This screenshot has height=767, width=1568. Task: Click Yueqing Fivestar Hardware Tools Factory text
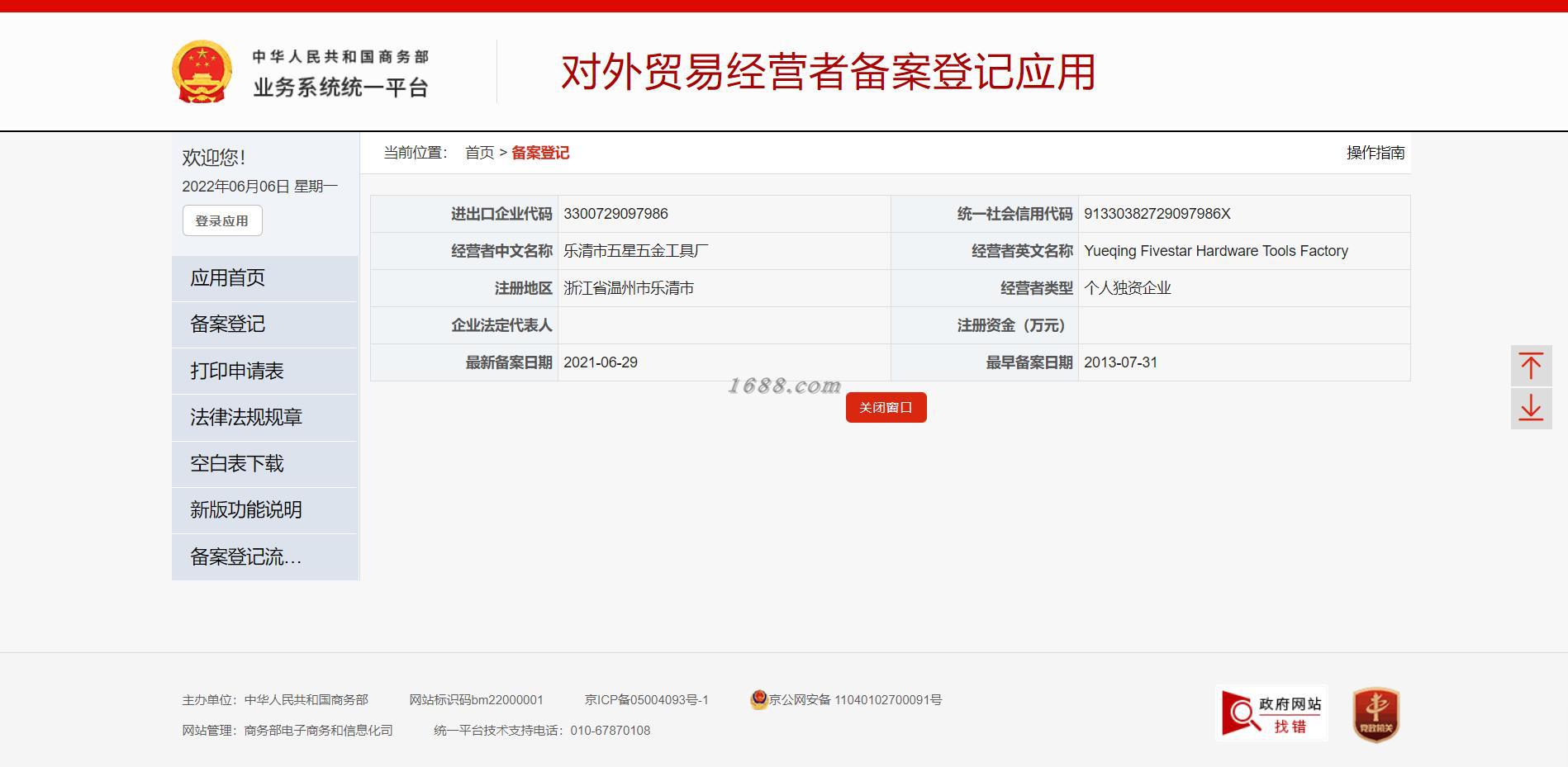[x=1215, y=251]
